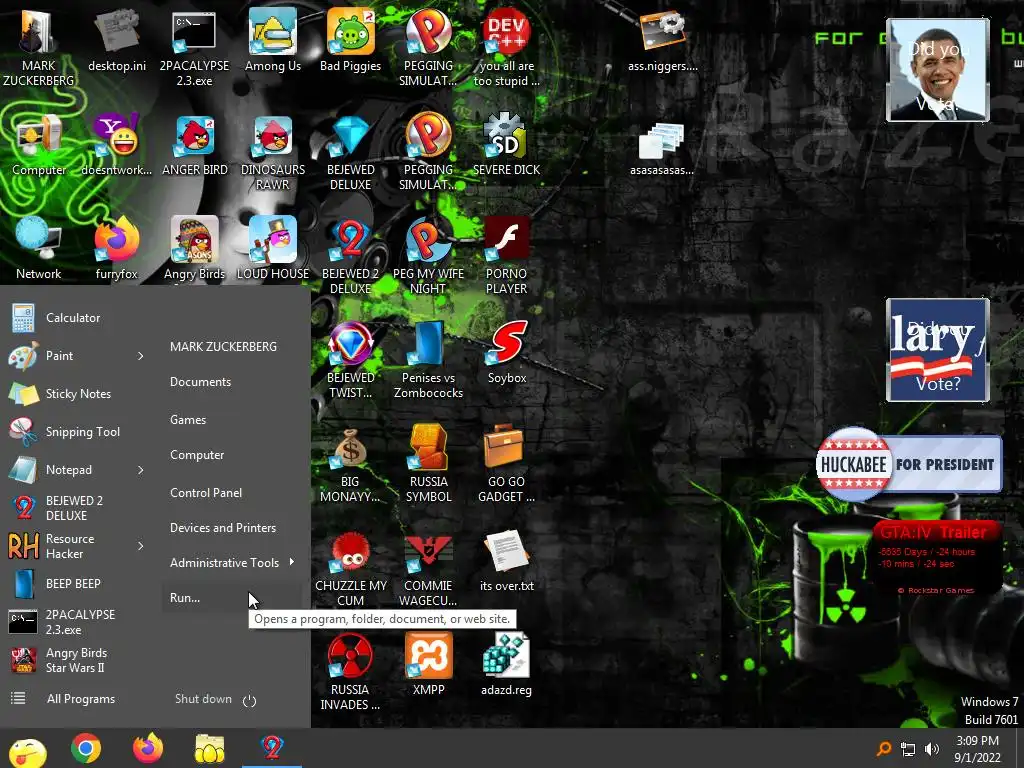Open the Among Us desktop shortcut
The width and height of the screenshot is (1024, 768).
[273, 40]
